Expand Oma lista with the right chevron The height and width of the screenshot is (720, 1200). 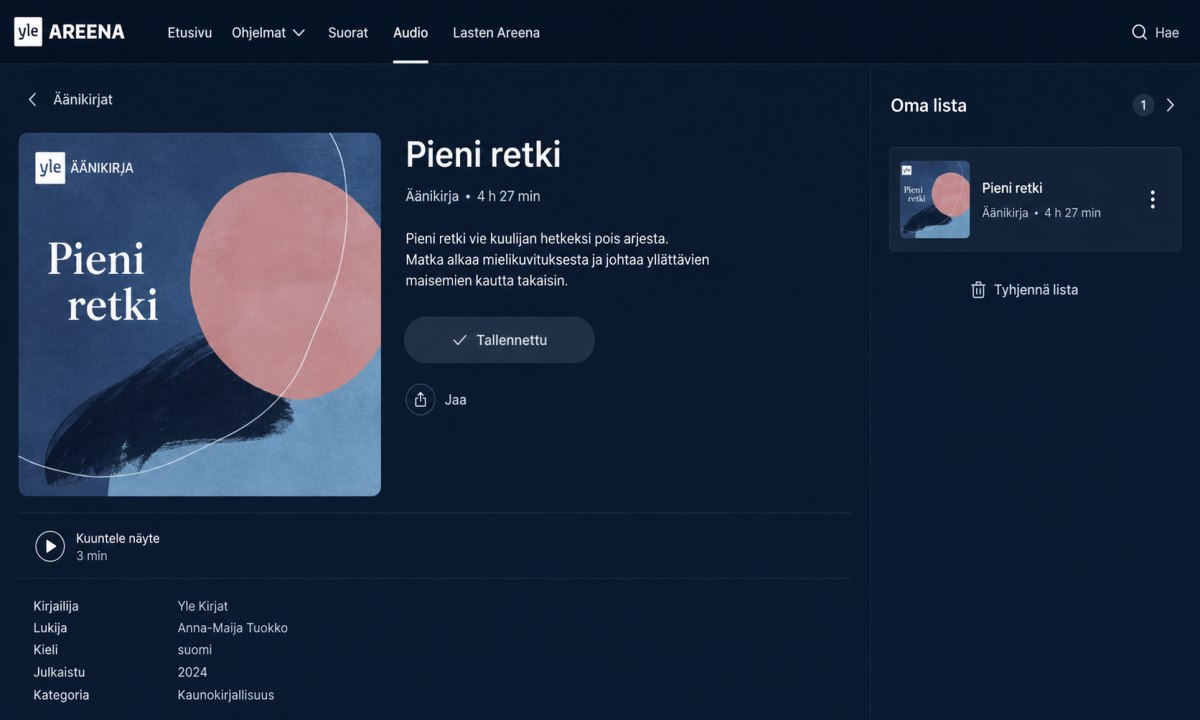tap(1171, 105)
